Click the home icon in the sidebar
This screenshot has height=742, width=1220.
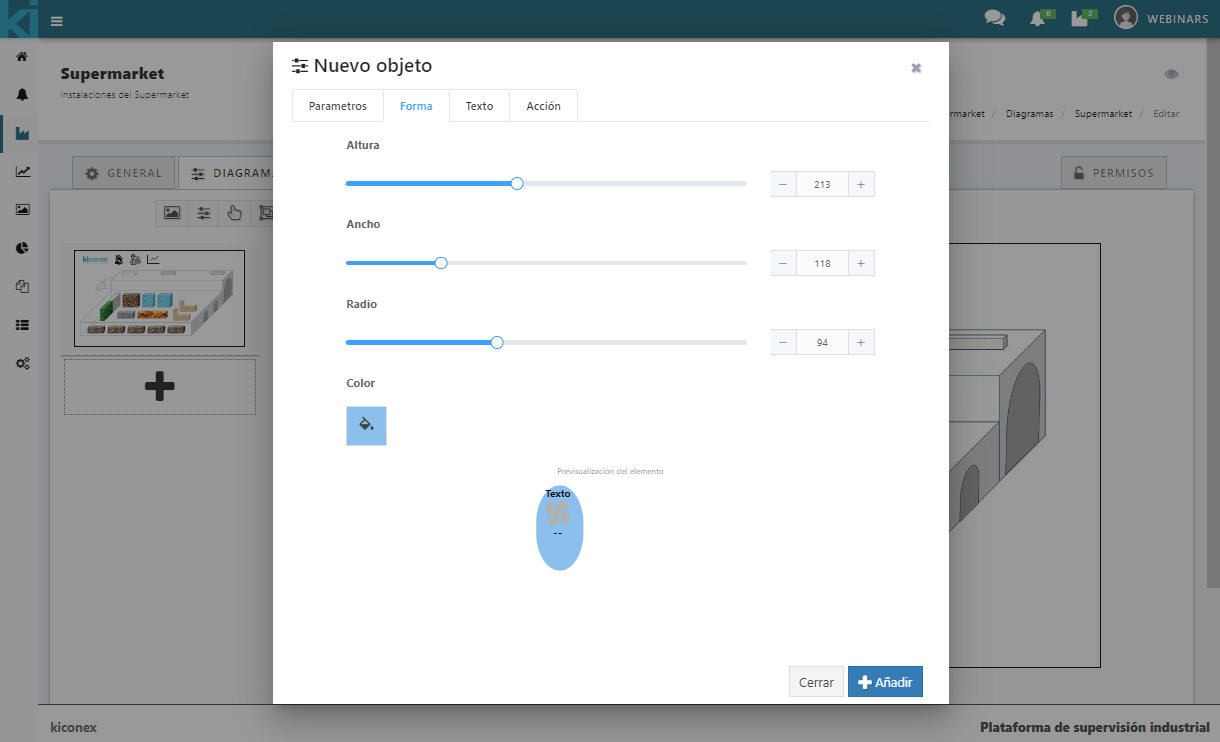[22, 57]
